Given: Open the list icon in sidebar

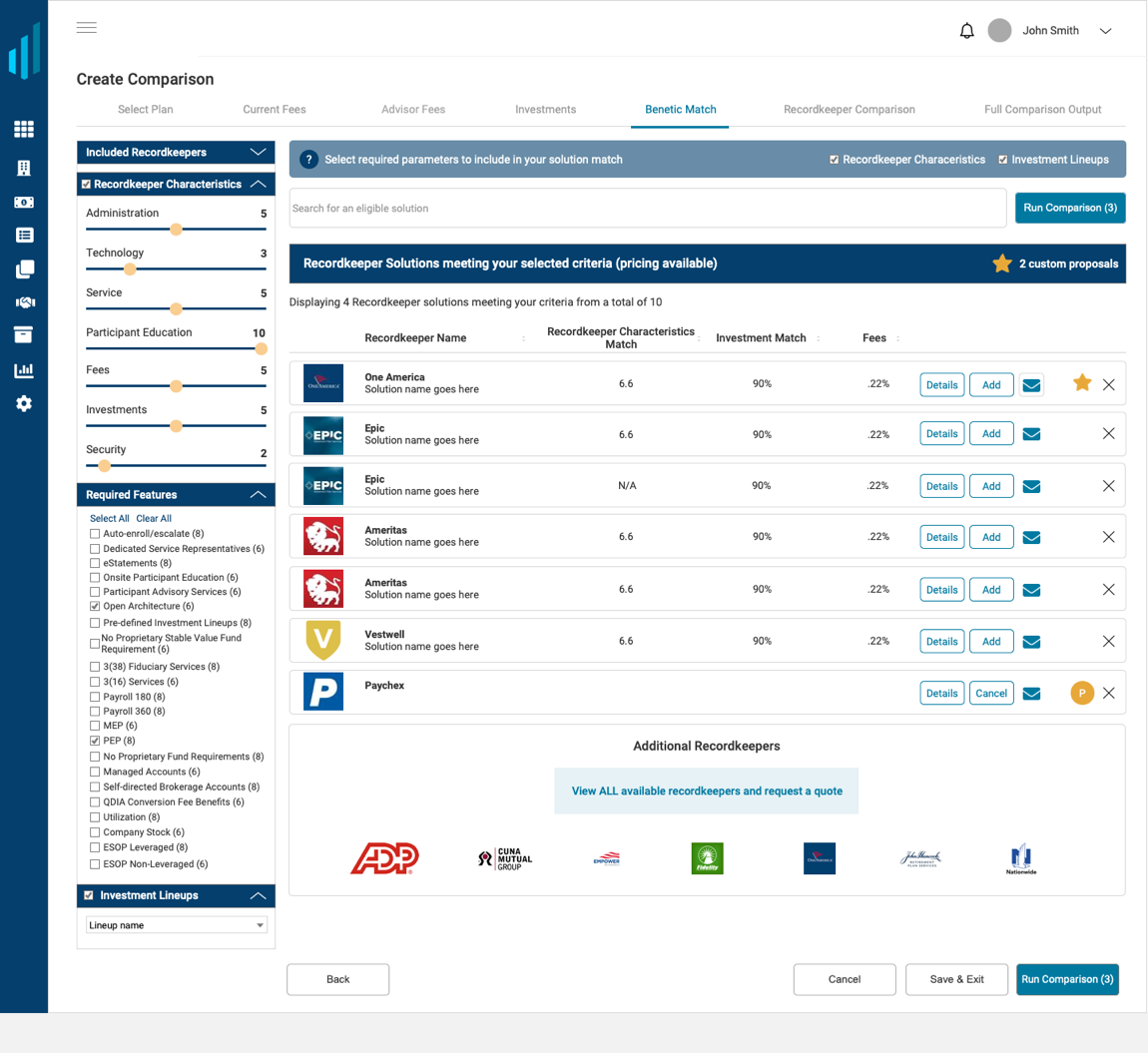Looking at the screenshot, I should click(x=24, y=236).
